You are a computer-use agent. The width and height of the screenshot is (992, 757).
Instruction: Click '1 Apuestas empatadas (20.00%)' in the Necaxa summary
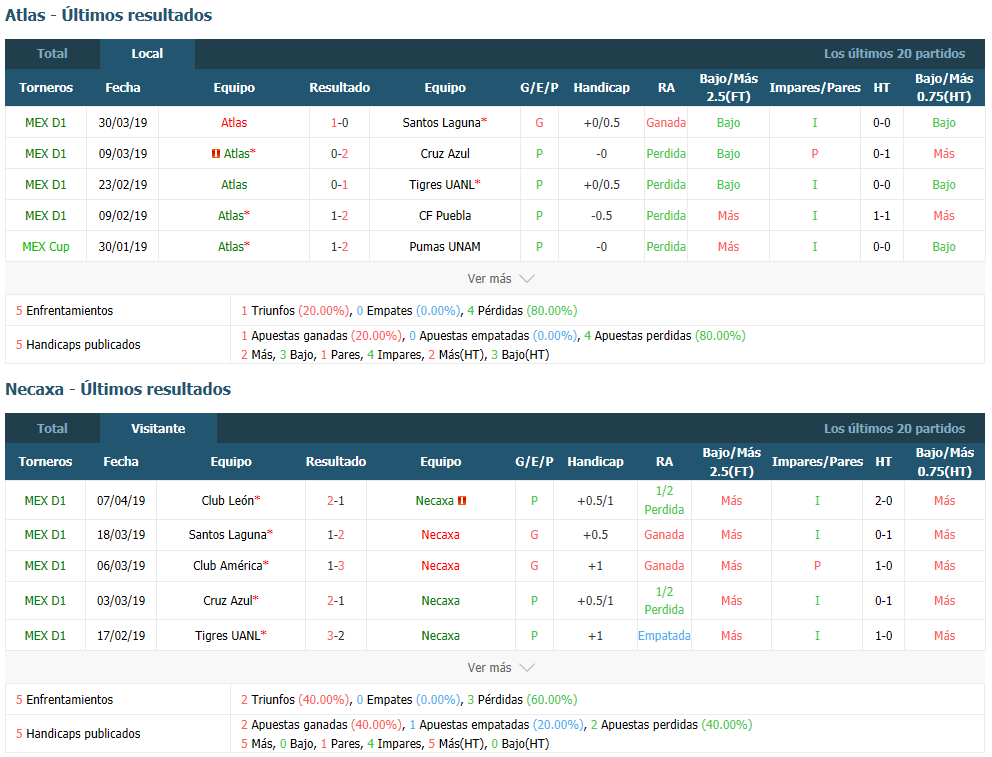click(497, 725)
